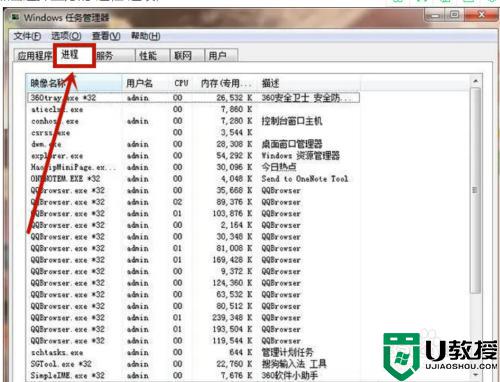Select the 进程 tab
Screen dimensions: 500x382
pyautogui.click(x=74, y=55)
